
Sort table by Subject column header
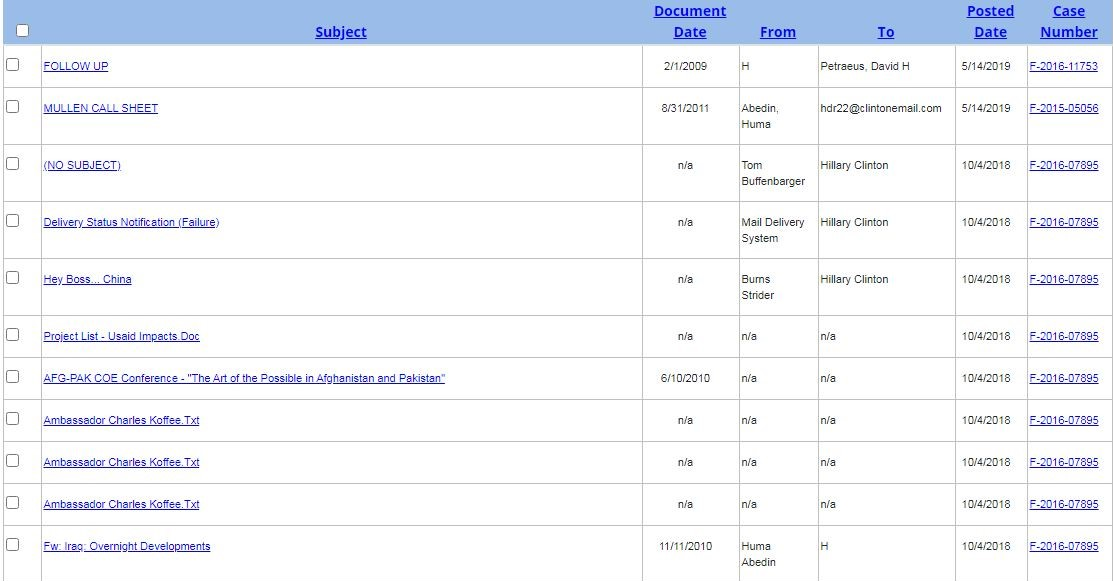tap(341, 32)
